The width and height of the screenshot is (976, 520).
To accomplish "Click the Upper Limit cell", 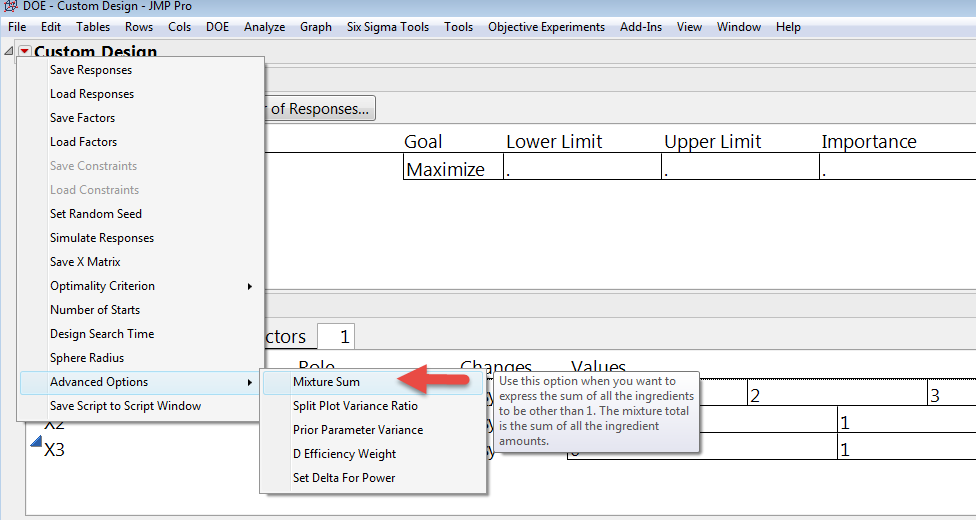I will tap(740, 168).
